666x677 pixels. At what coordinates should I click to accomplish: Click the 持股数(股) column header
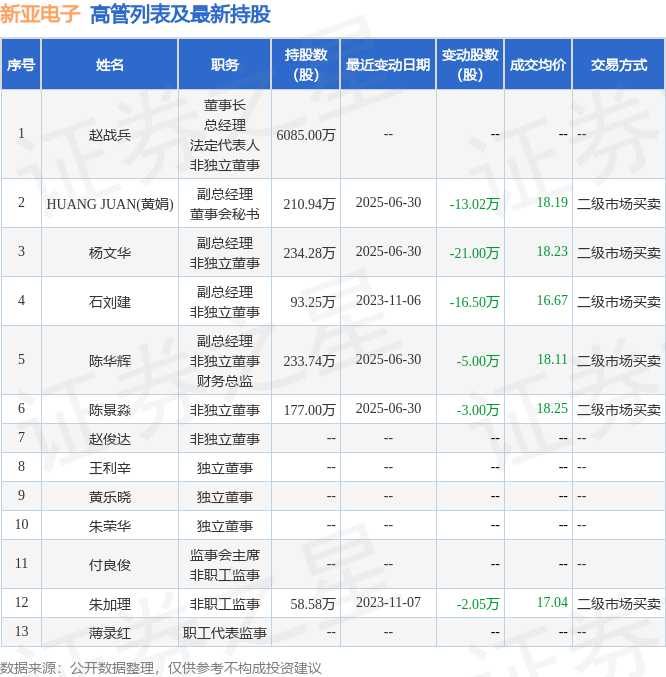tap(306, 65)
